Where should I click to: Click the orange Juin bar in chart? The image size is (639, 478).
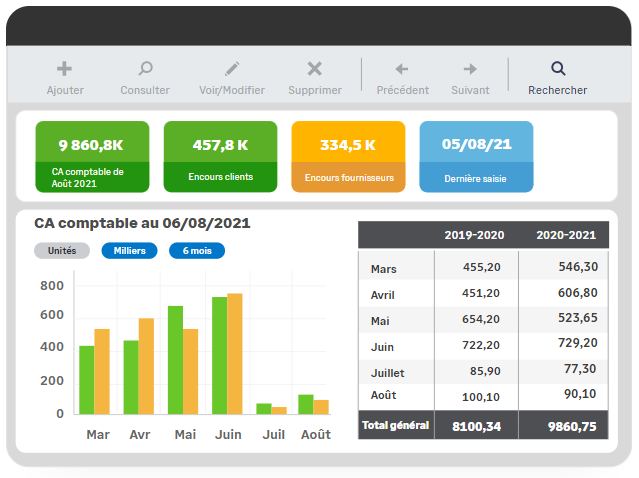point(235,354)
